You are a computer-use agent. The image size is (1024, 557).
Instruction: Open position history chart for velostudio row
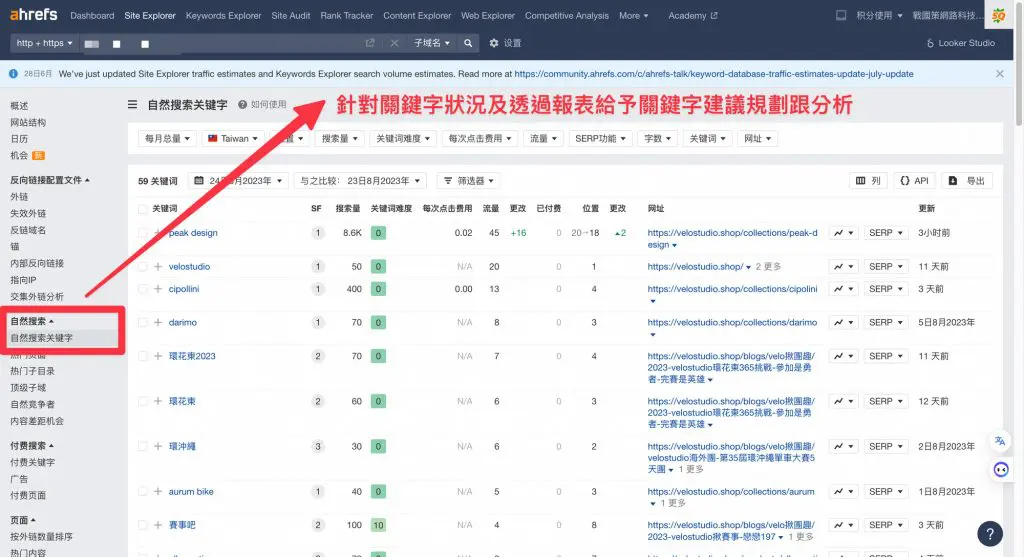(x=843, y=266)
